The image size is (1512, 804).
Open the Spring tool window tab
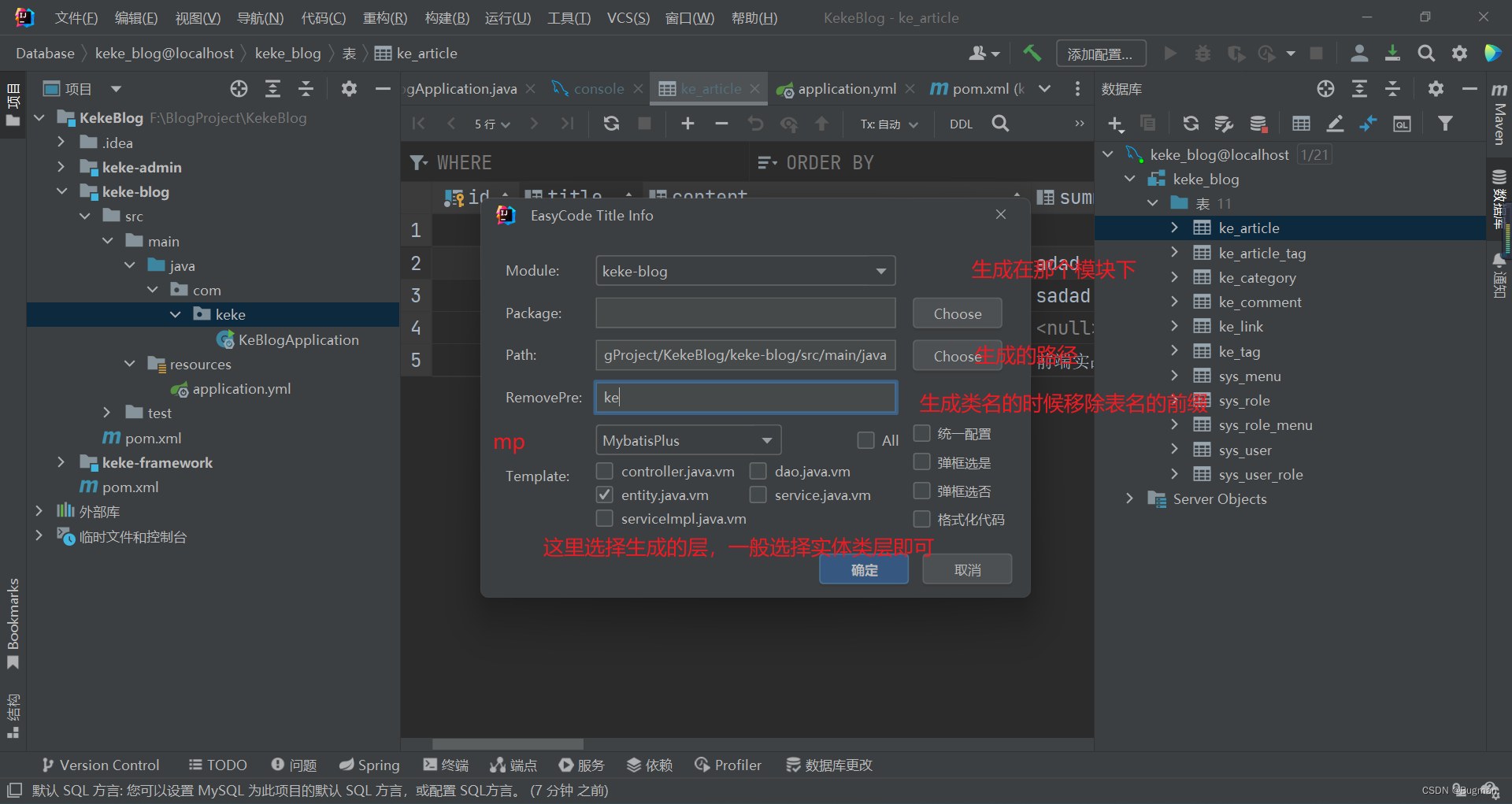(369, 765)
